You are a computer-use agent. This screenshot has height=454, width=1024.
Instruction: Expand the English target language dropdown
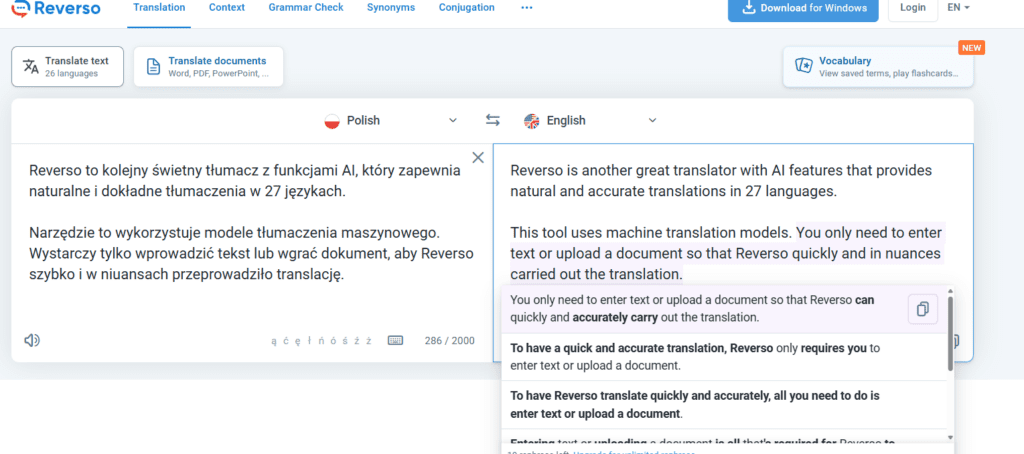652,120
